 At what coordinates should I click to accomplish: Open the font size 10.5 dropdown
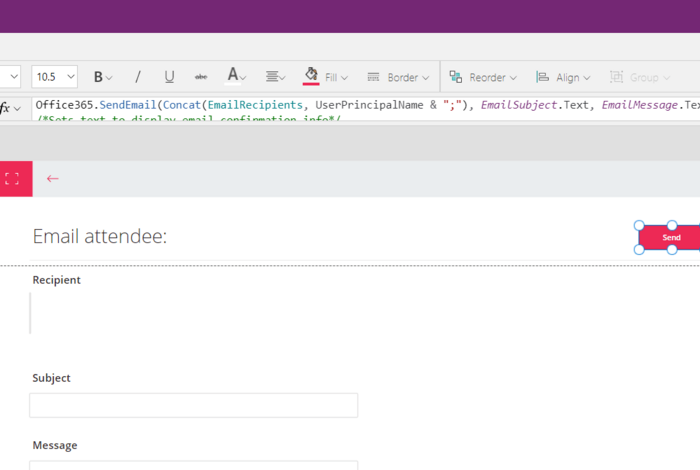coord(54,77)
